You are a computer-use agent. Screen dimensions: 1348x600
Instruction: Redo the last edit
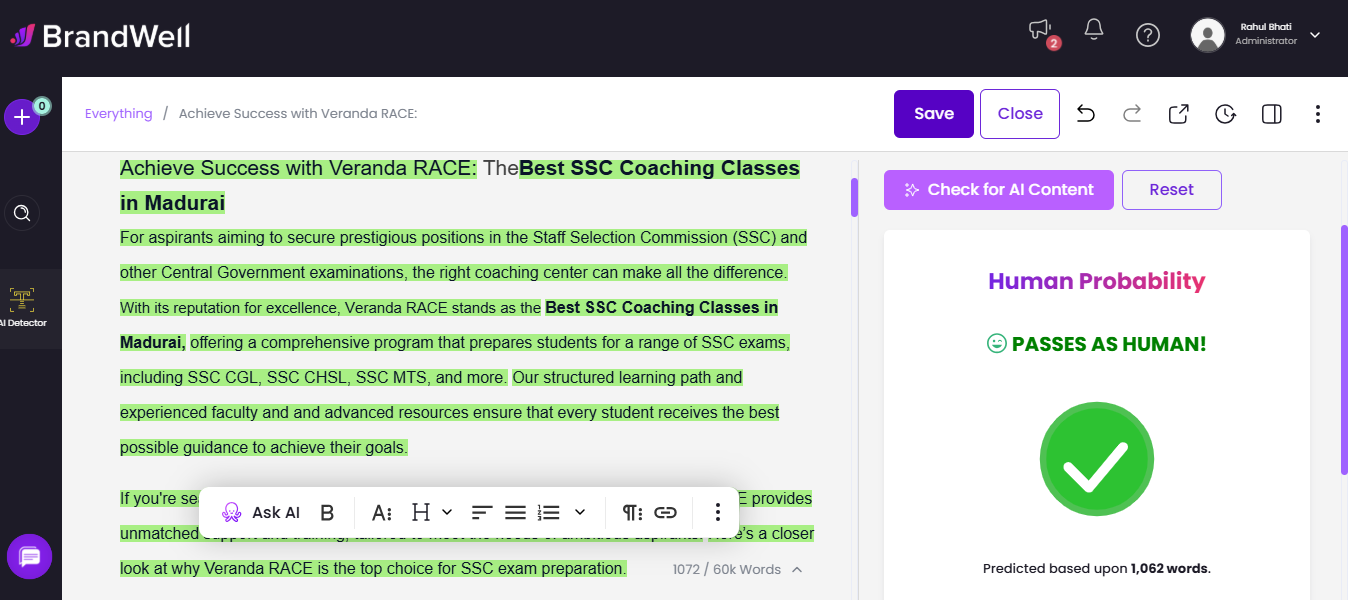pyautogui.click(x=1132, y=114)
